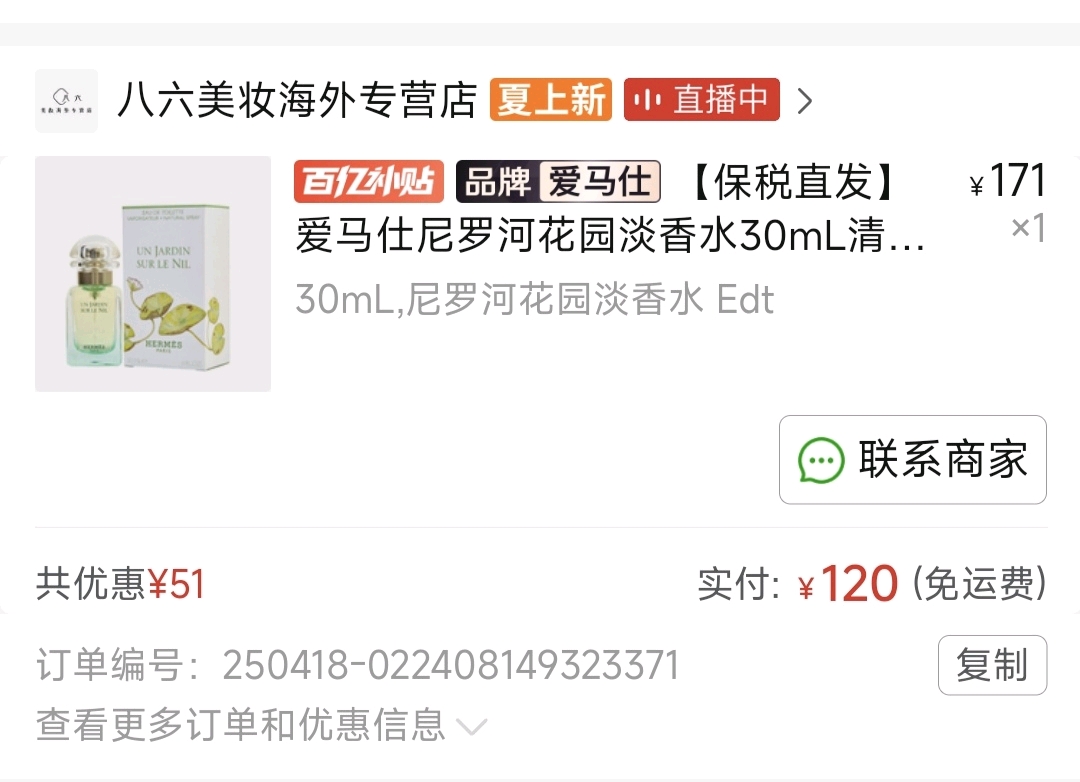Click the 联系商家 button
The image size is (1080, 782).
tap(913, 460)
